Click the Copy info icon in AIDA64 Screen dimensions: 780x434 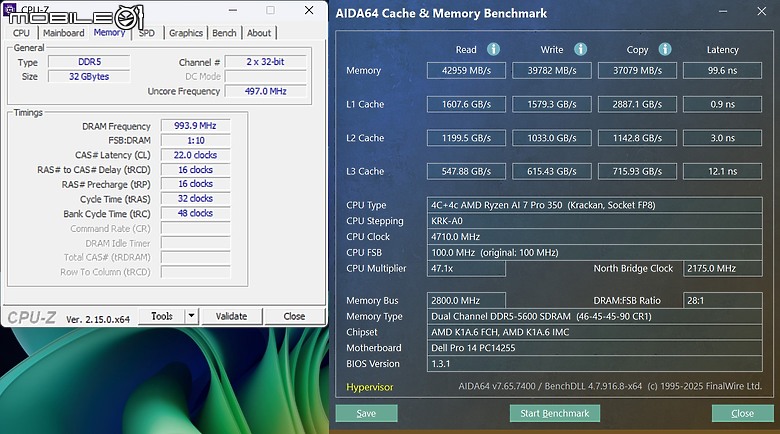coord(665,49)
